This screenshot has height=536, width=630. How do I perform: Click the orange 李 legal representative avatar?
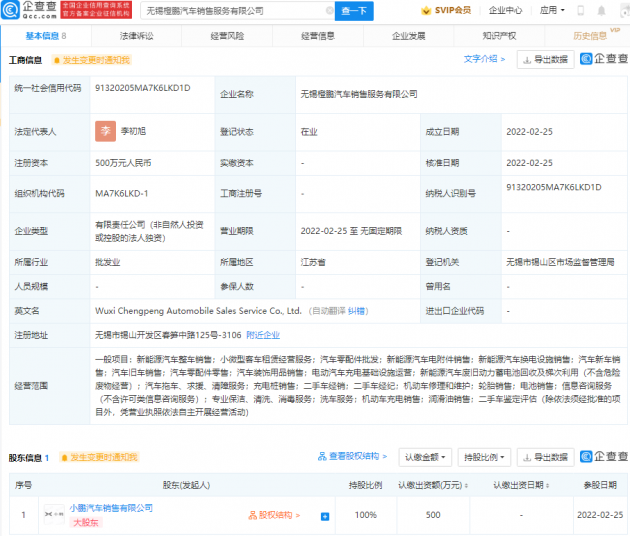tap(105, 130)
